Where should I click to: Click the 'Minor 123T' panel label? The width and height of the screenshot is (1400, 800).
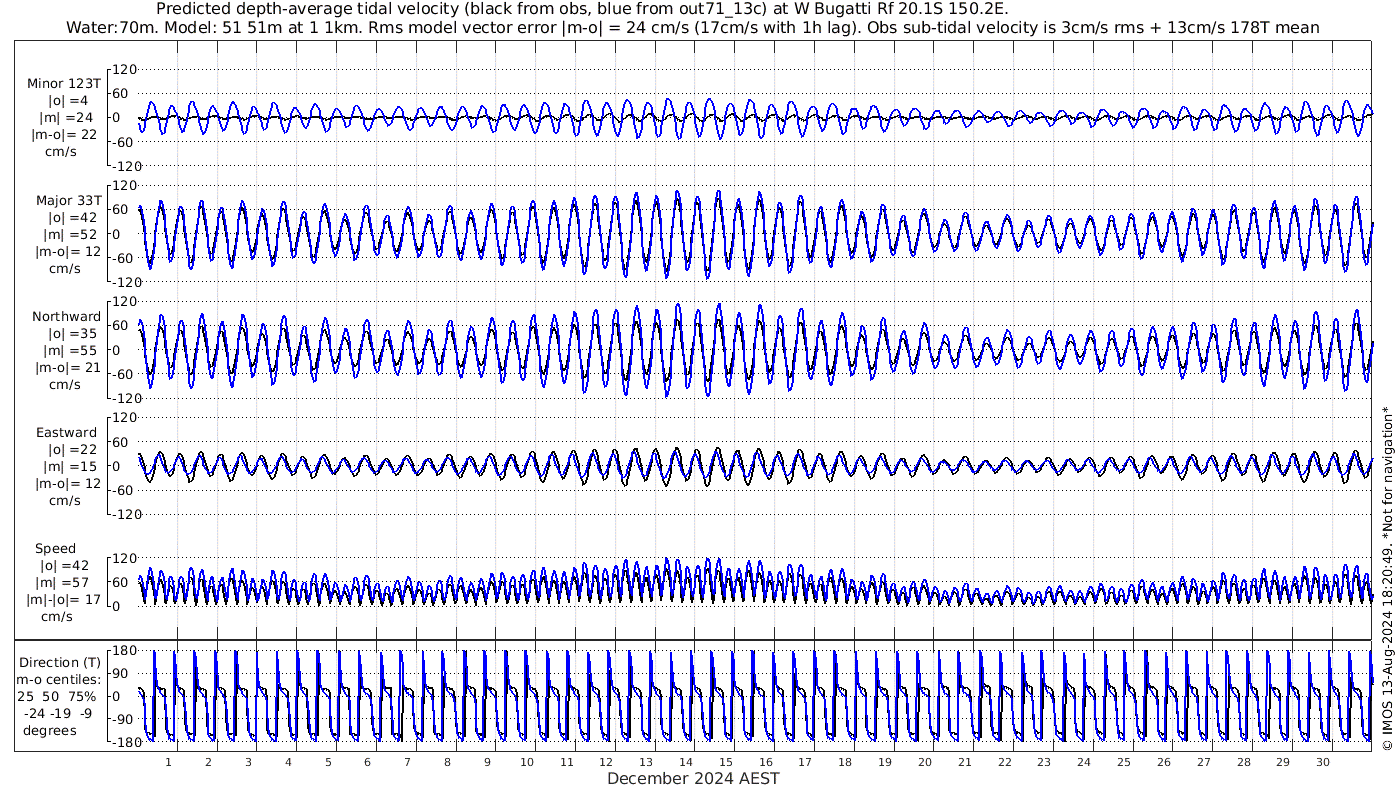point(63,84)
